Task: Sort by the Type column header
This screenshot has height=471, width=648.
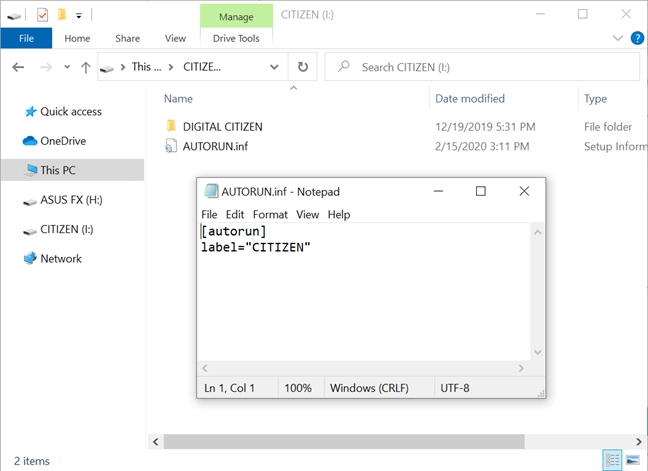Action: point(595,98)
